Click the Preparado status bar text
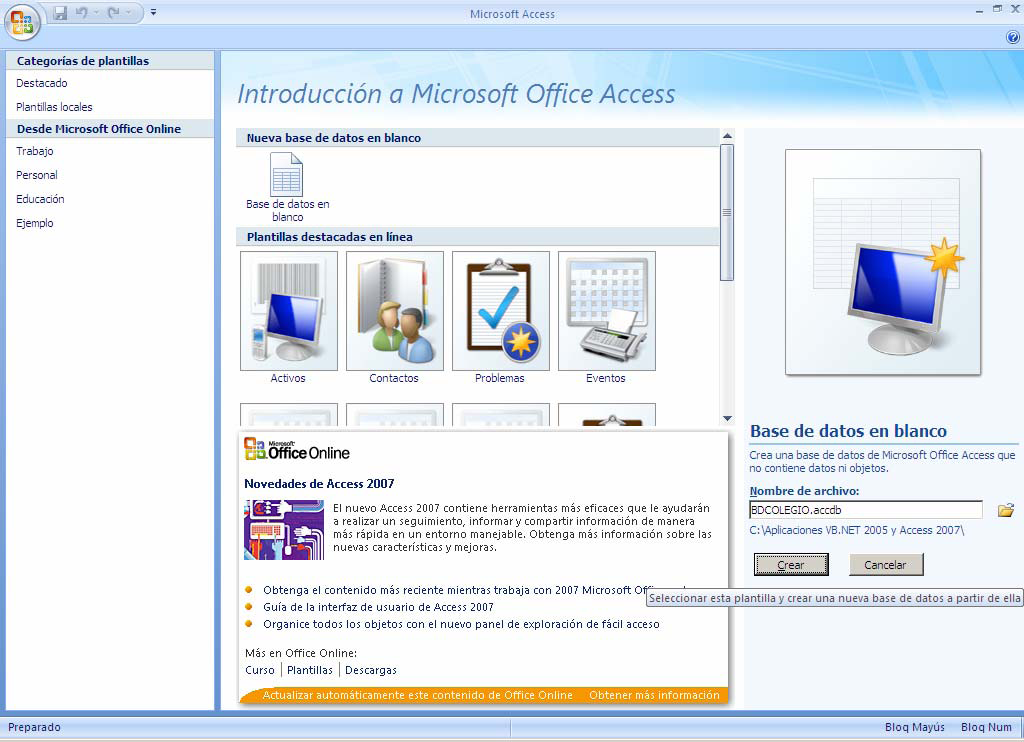The image size is (1024, 742). (34, 727)
